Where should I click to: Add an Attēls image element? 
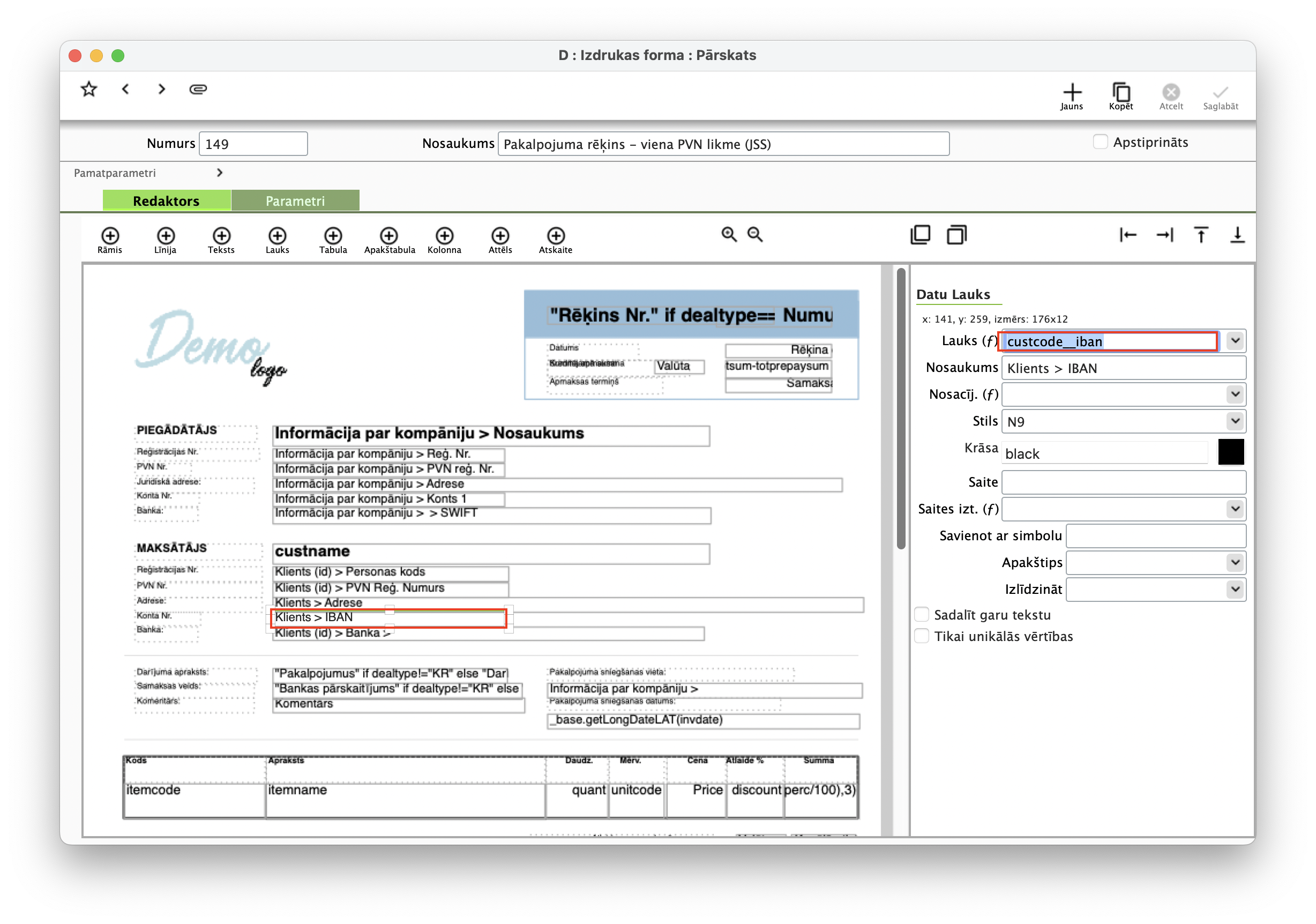coord(500,240)
